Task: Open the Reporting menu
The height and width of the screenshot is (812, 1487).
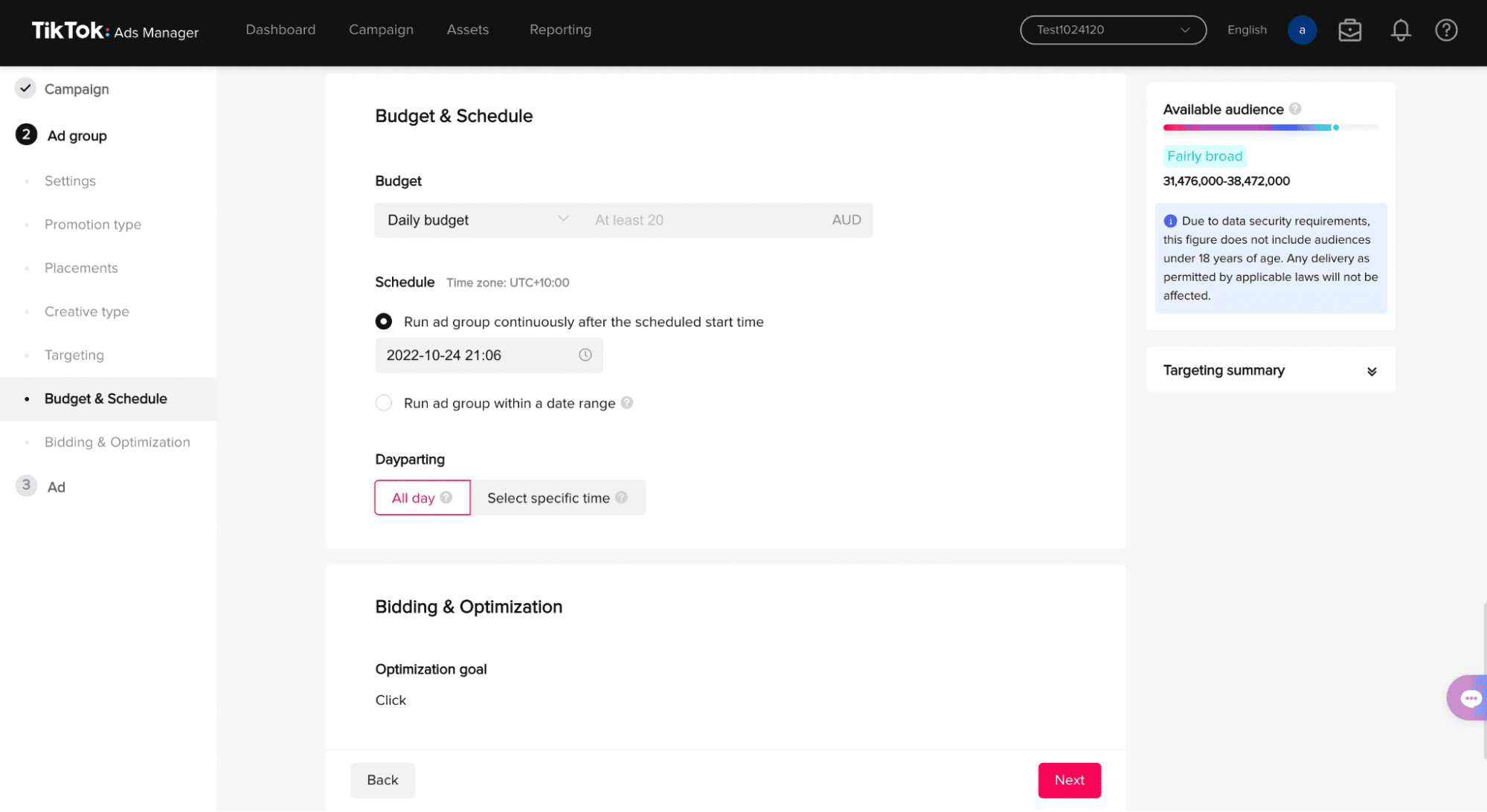Action: (560, 30)
